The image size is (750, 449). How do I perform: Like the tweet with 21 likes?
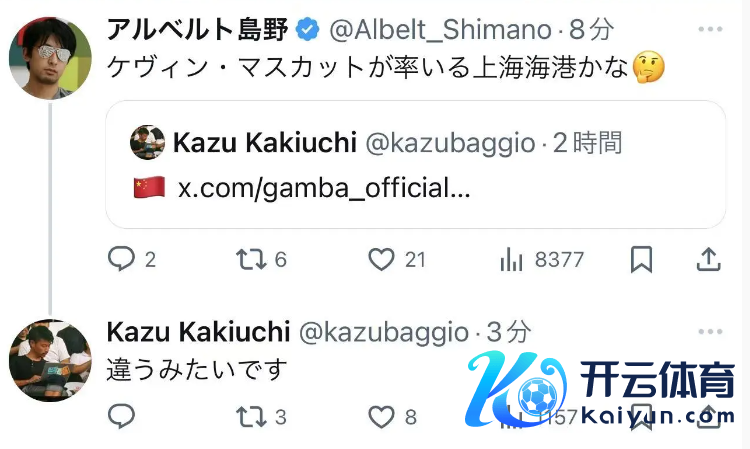coord(381,259)
